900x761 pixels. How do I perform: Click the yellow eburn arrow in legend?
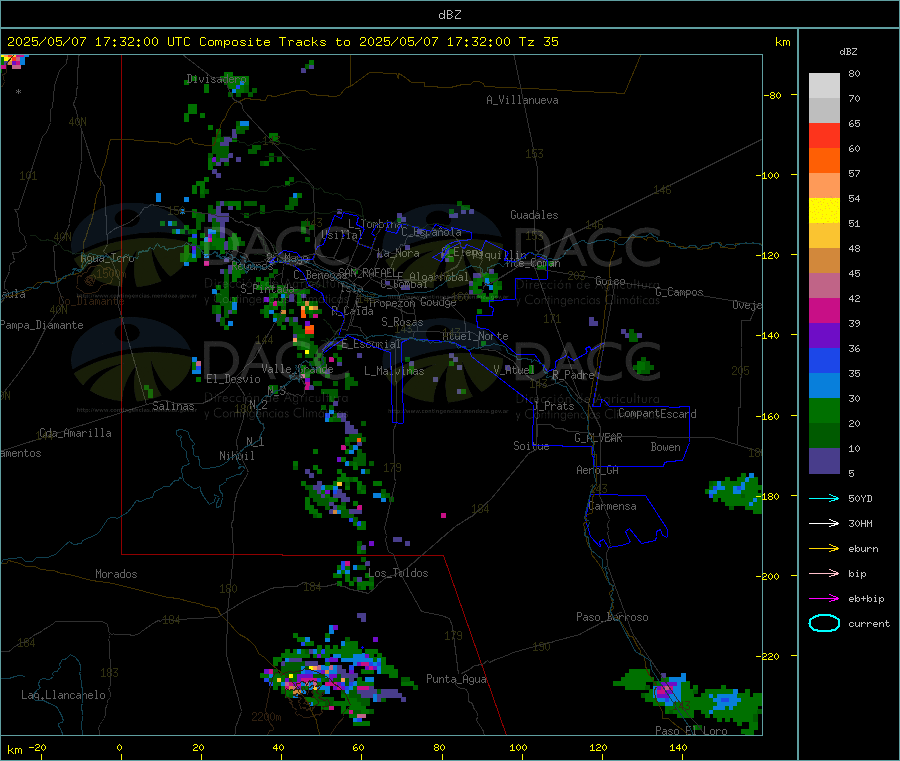tap(824, 549)
